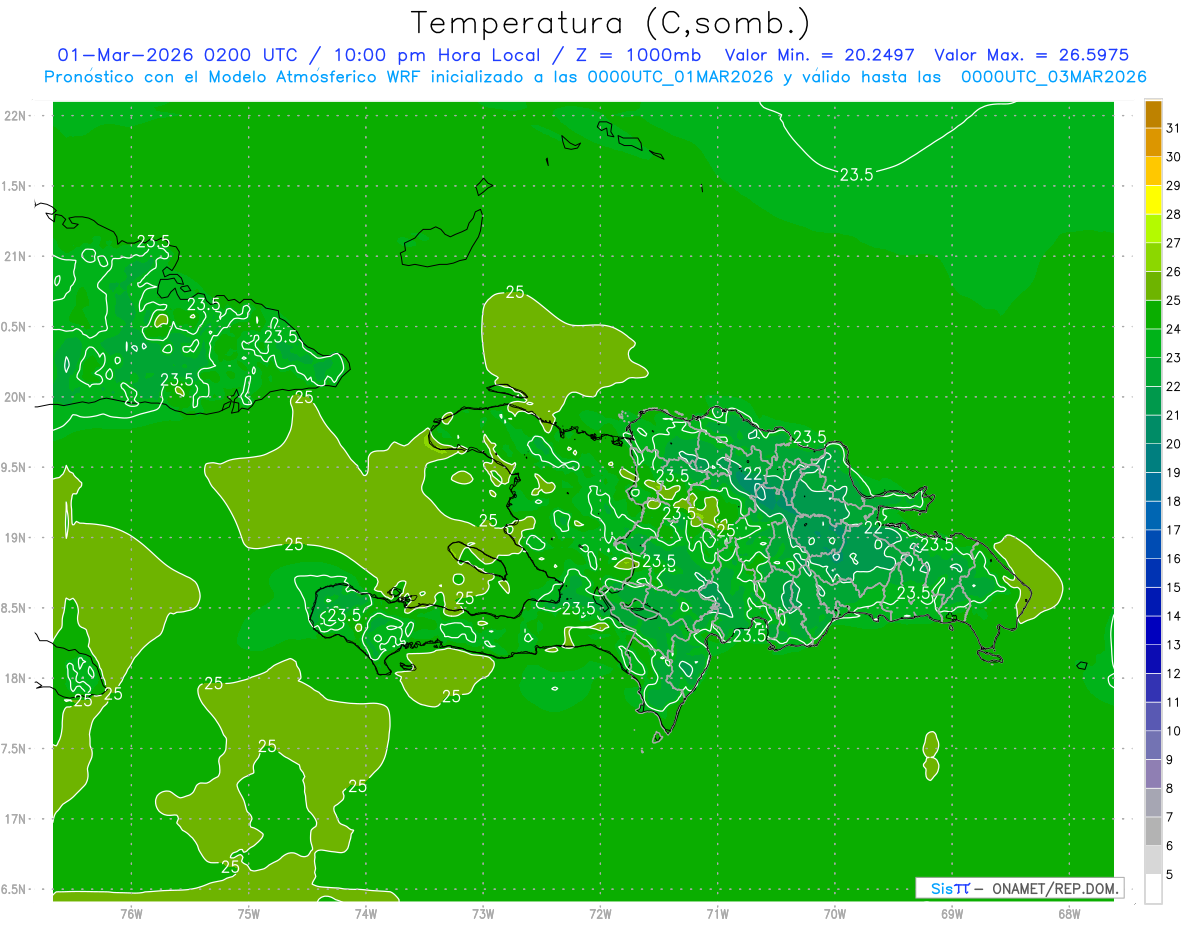
Task: Click the 'Valor Max. = 26.5975' value
Action: [x=1031, y=55]
